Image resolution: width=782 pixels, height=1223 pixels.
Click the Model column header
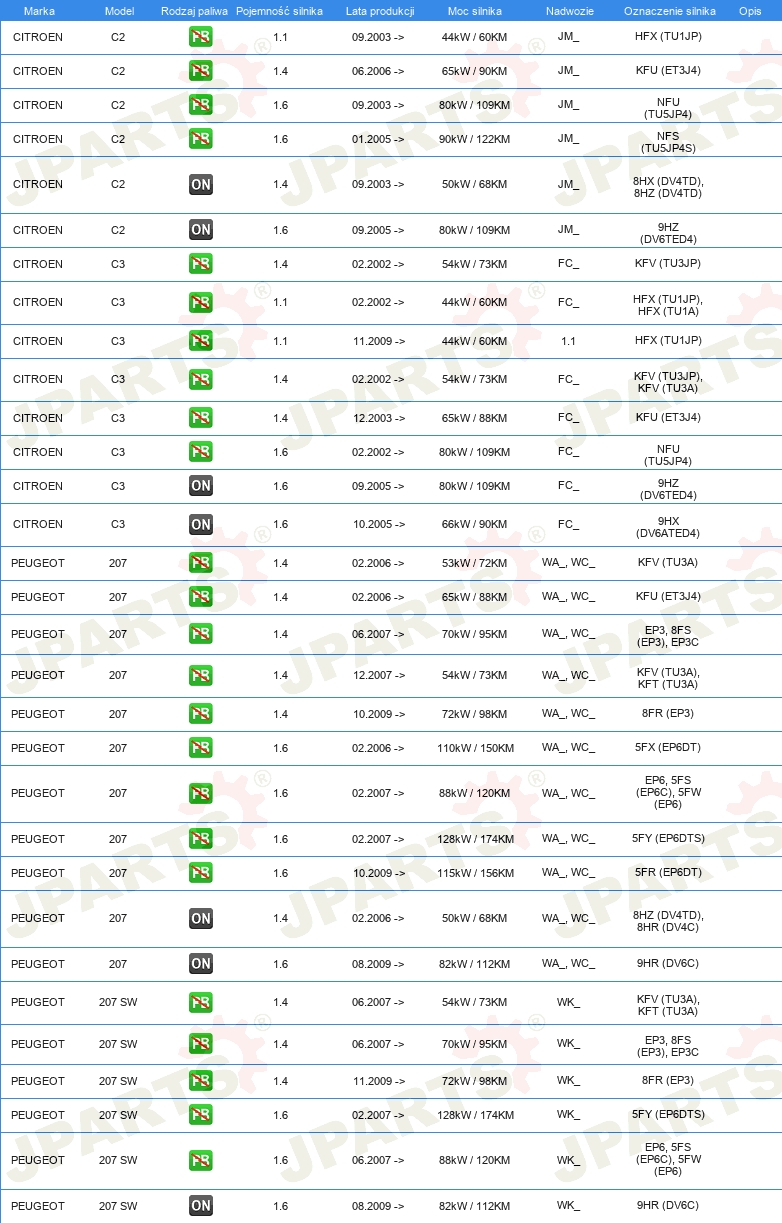pyautogui.click(x=119, y=11)
